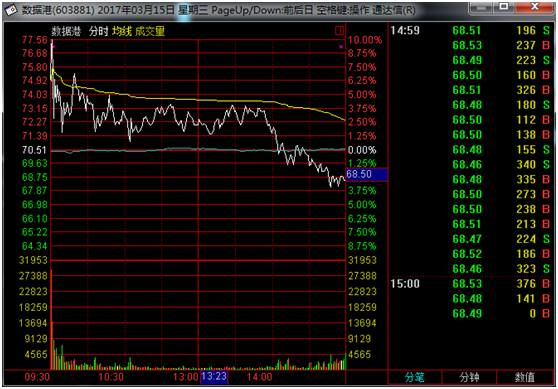558x389 pixels.
Task: Click the 数据港 stock name label
Action: [x=67, y=31]
